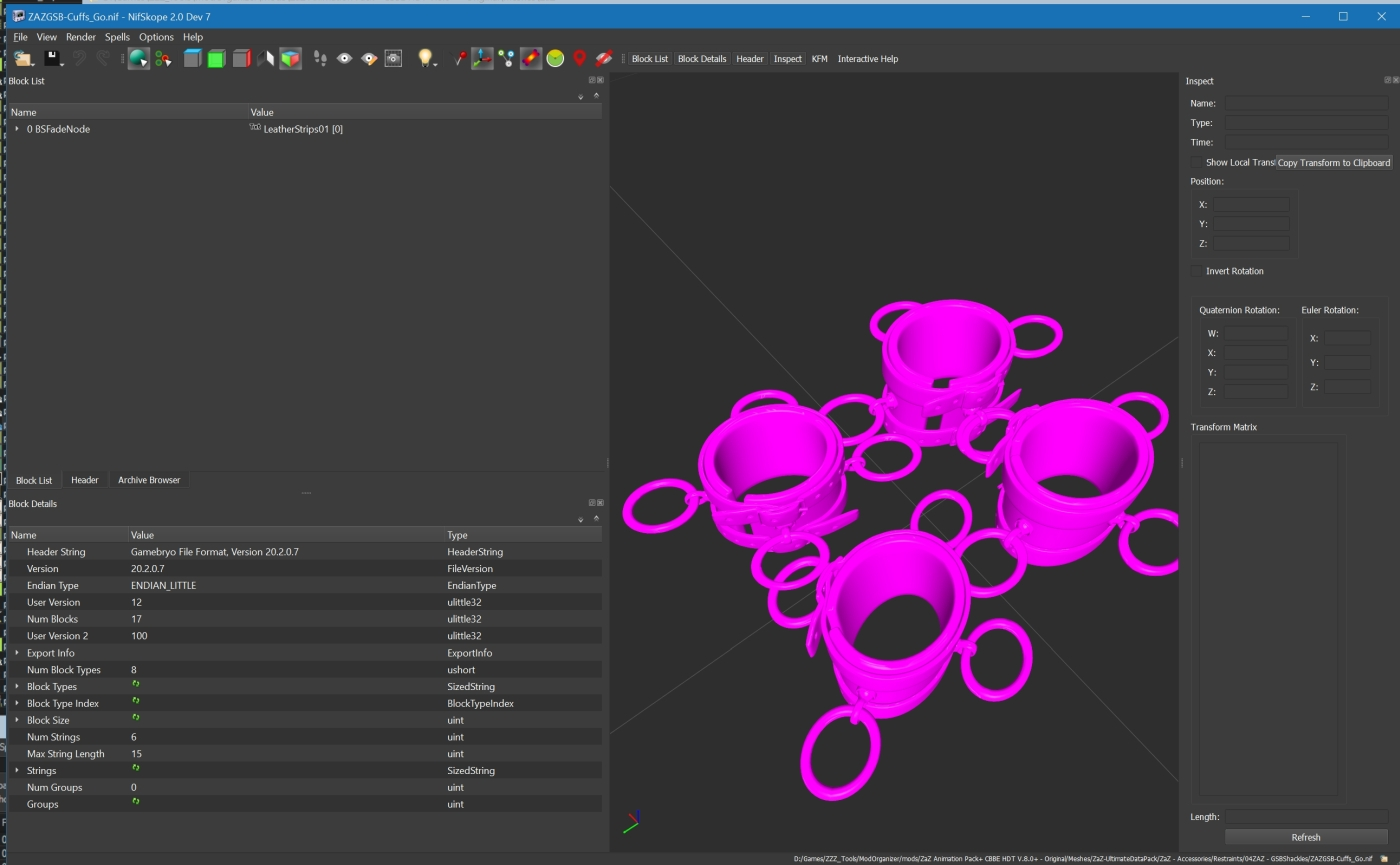
Task: Expand the Export Info row
Action: 16,652
